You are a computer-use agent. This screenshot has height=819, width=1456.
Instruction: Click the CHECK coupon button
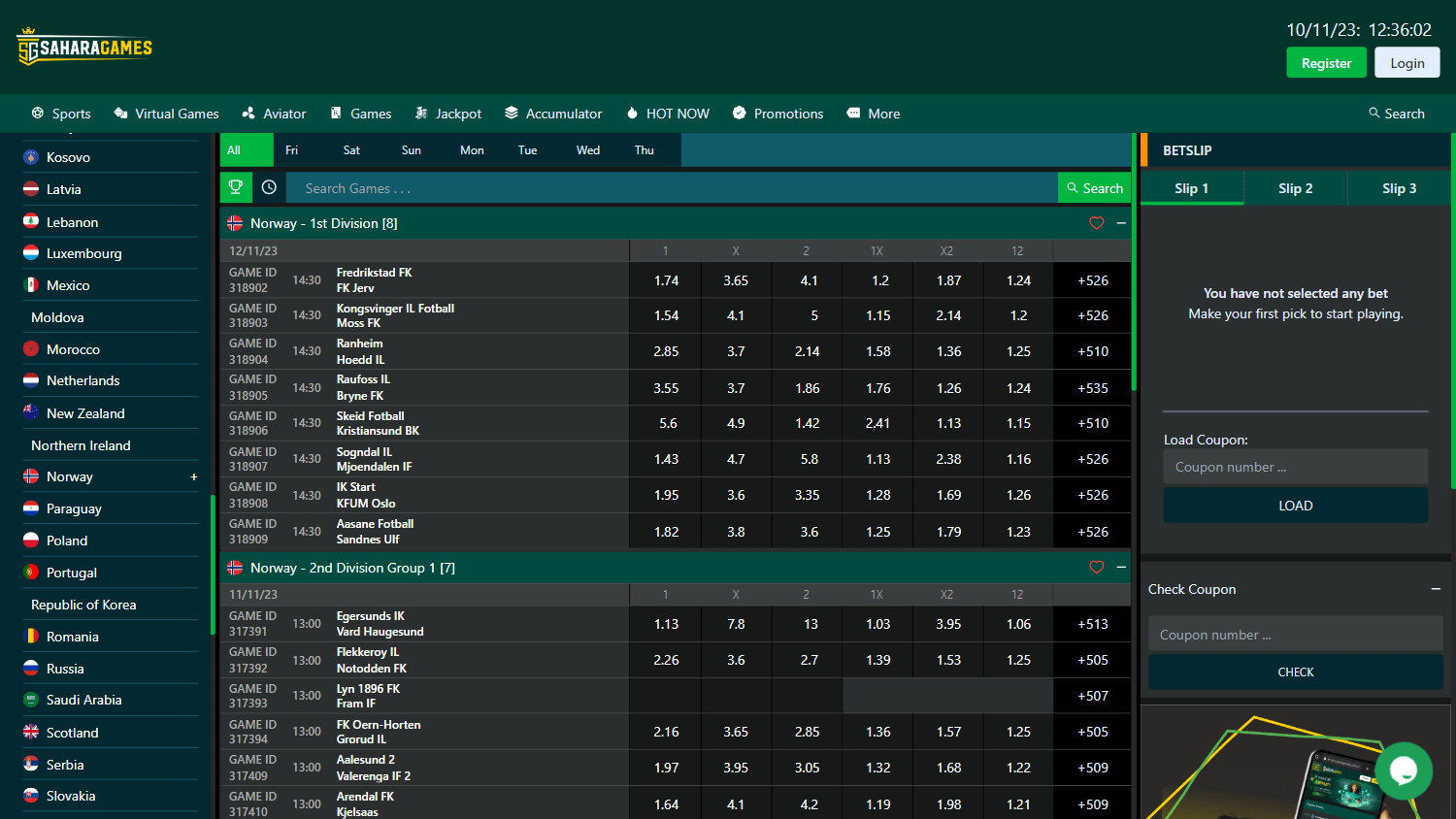tap(1296, 672)
